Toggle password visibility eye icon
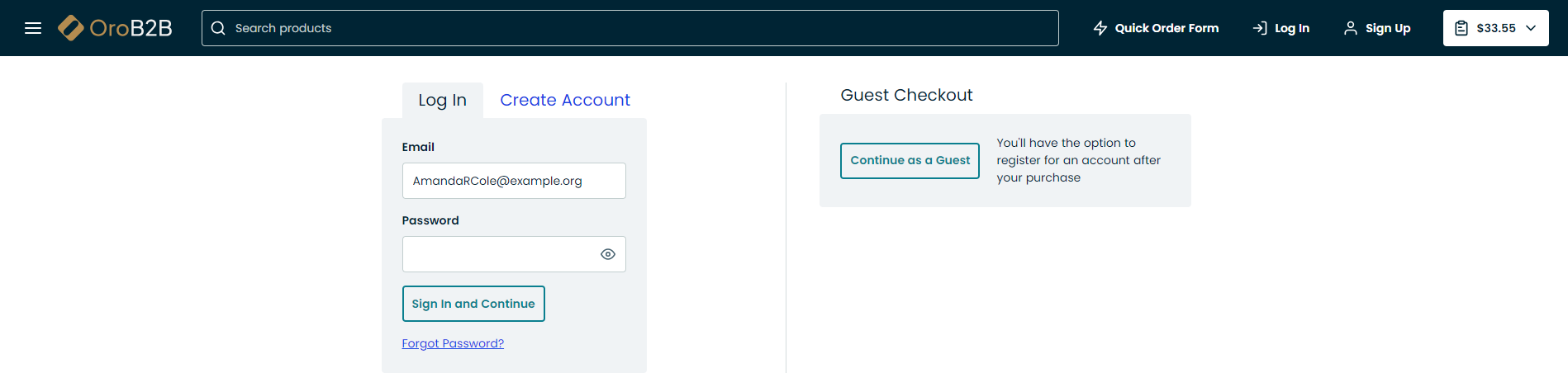The image size is (1568, 392). point(608,254)
